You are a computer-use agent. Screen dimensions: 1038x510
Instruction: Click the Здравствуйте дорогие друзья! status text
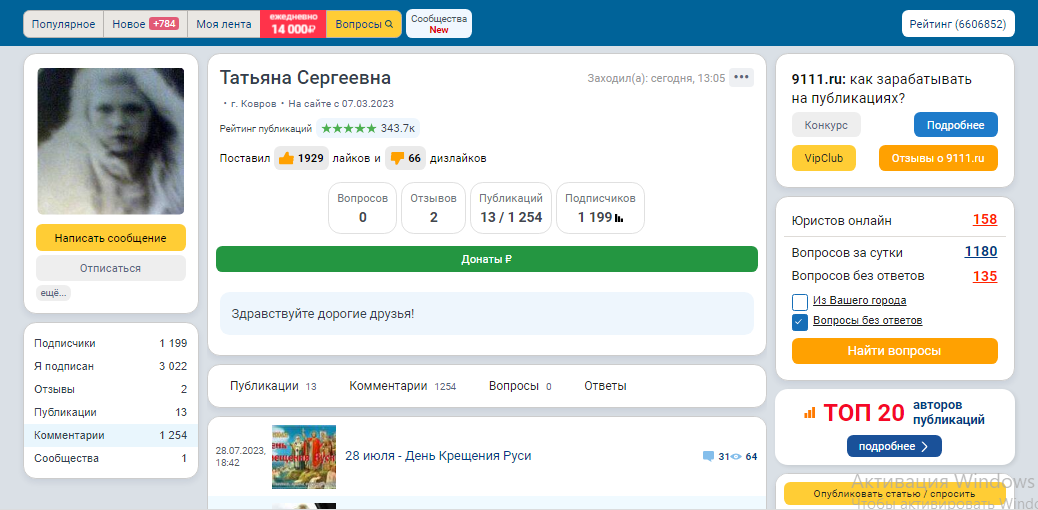[x=323, y=313]
